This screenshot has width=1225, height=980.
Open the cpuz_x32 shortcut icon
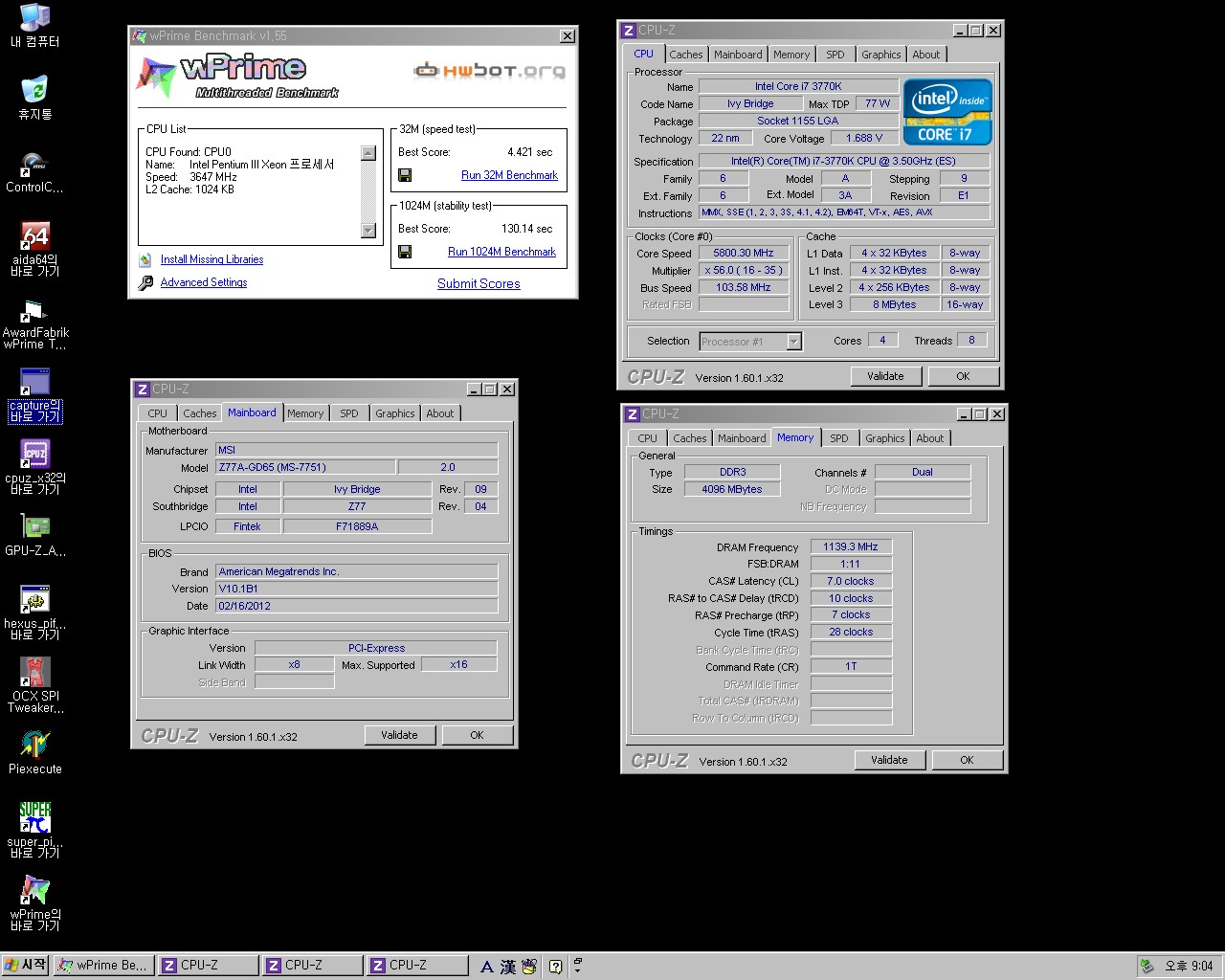click(34, 467)
